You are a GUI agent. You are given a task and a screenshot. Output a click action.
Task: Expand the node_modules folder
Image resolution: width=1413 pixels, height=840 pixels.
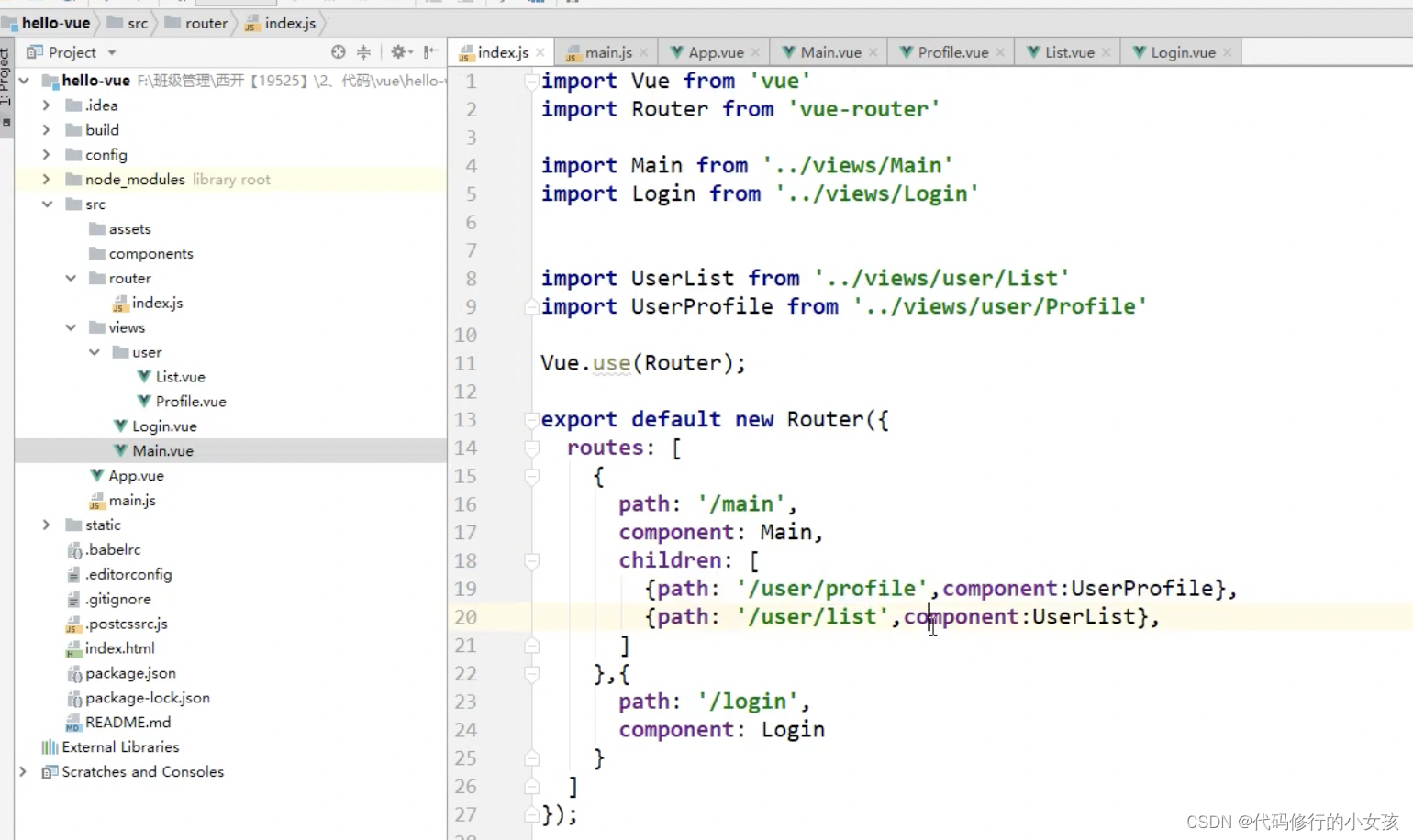coord(46,180)
